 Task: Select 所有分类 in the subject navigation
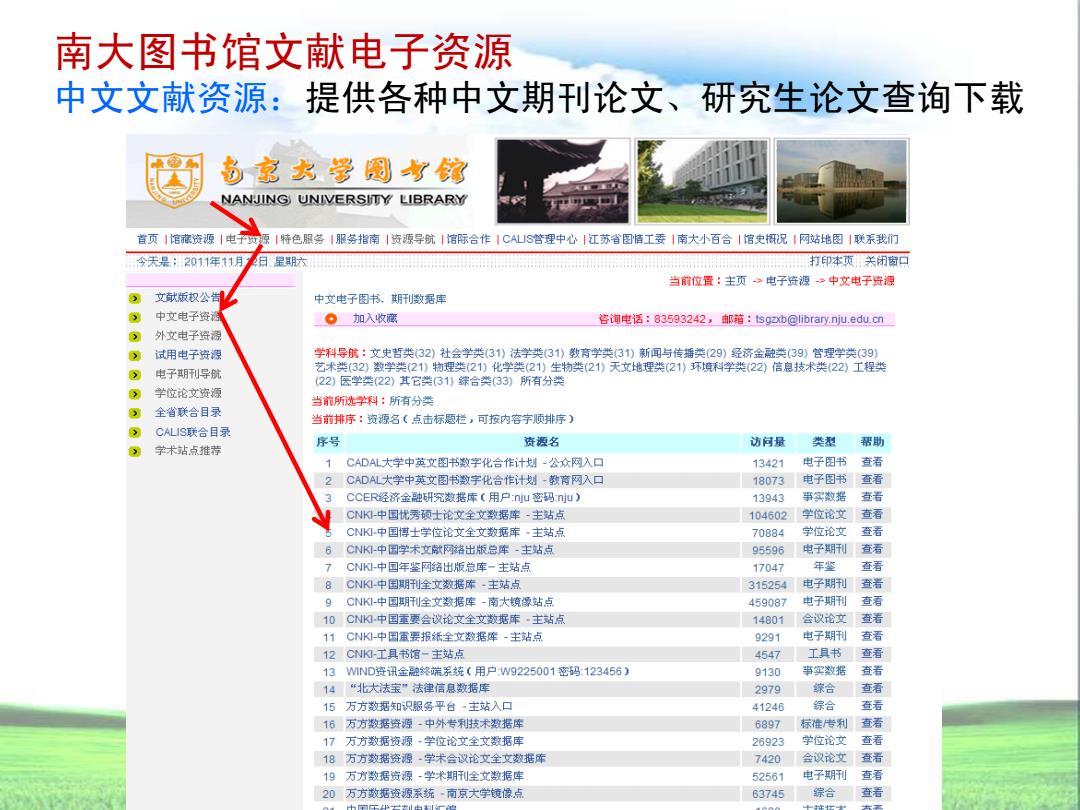[x=542, y=381]
